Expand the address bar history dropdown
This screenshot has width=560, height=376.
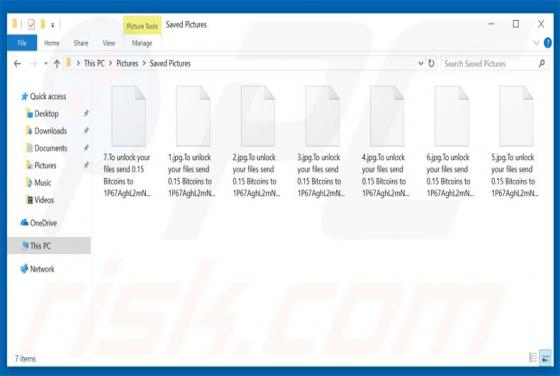(x=421, y=64)
